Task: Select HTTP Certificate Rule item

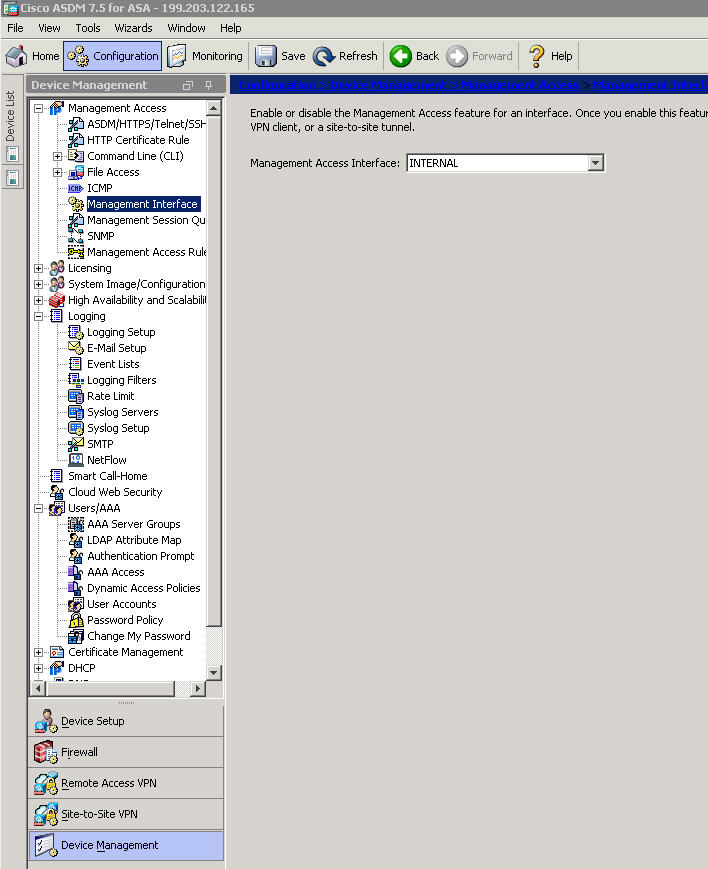Action: click(x=138, y=140)
